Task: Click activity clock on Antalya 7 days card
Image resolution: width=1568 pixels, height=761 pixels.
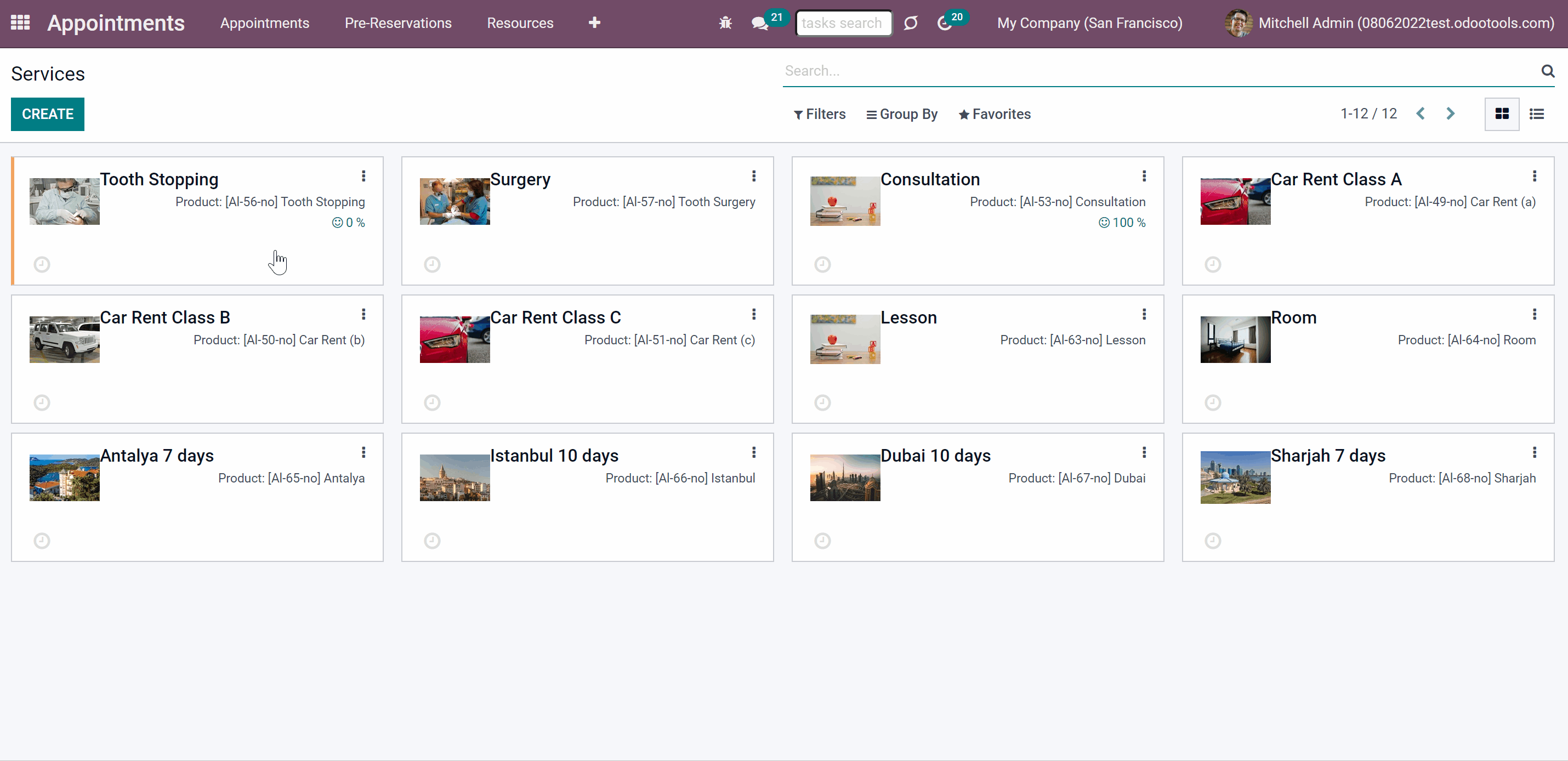Action: [42, 541]
